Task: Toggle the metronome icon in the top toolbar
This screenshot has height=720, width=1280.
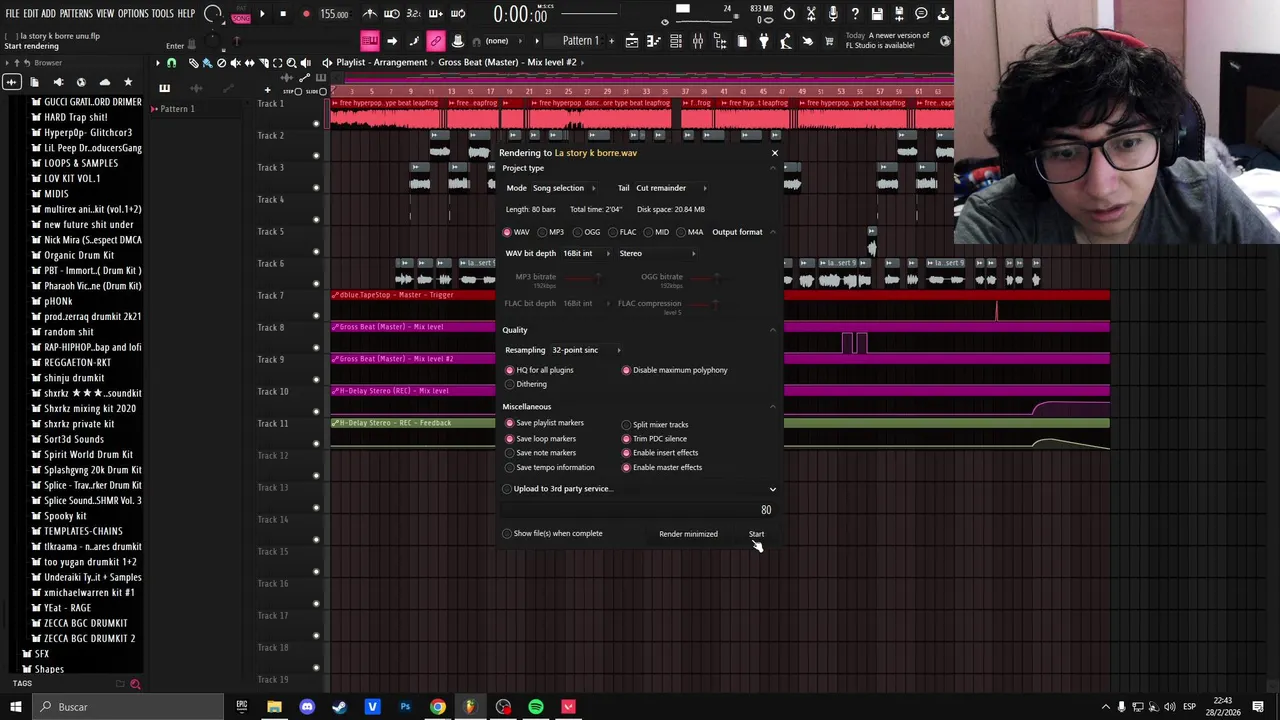Action: point(370,14)
